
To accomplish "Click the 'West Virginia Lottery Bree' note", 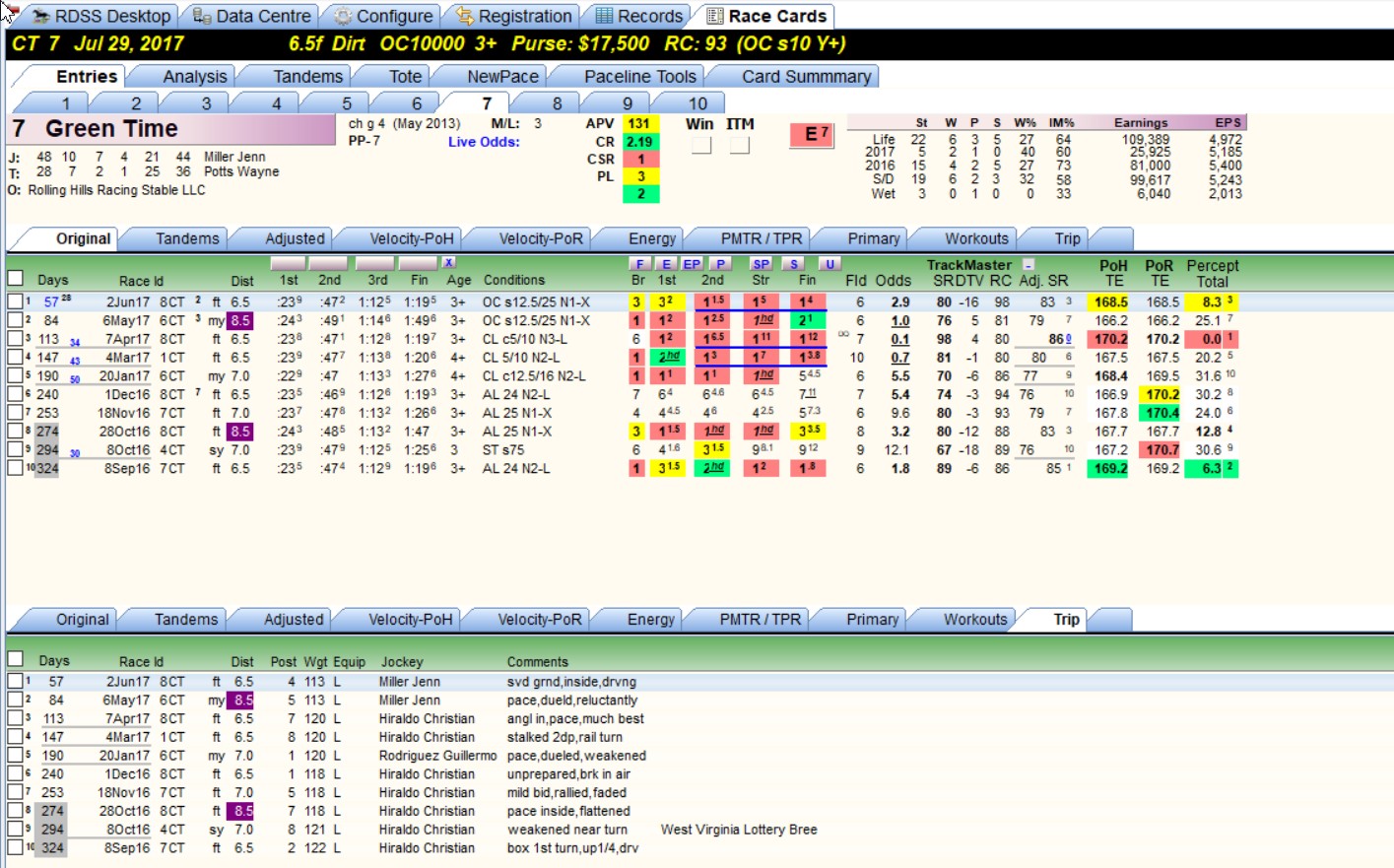I will tap(739, 830).
